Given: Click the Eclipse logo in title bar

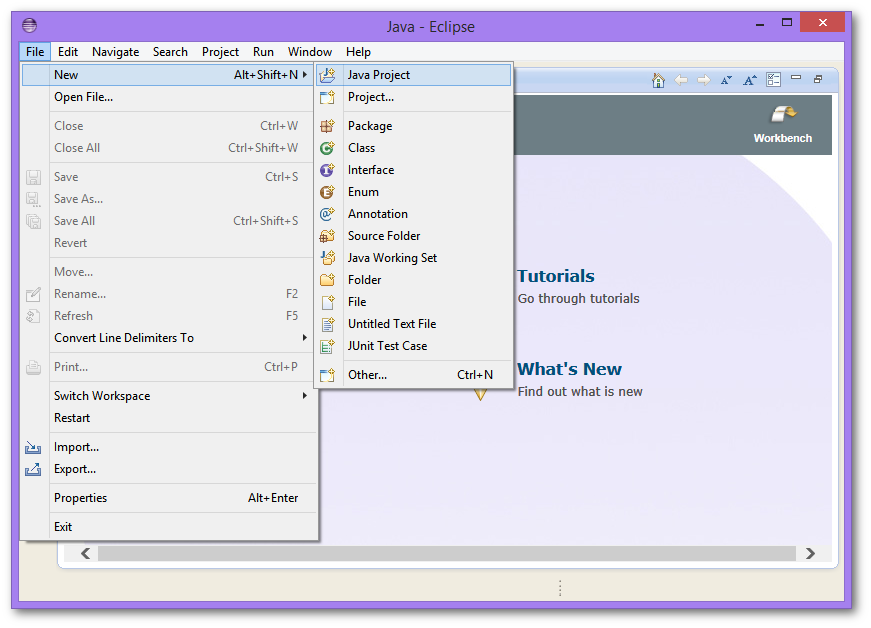Looking at the screenshot, I should pyautogui.click(x=29, y=25).
